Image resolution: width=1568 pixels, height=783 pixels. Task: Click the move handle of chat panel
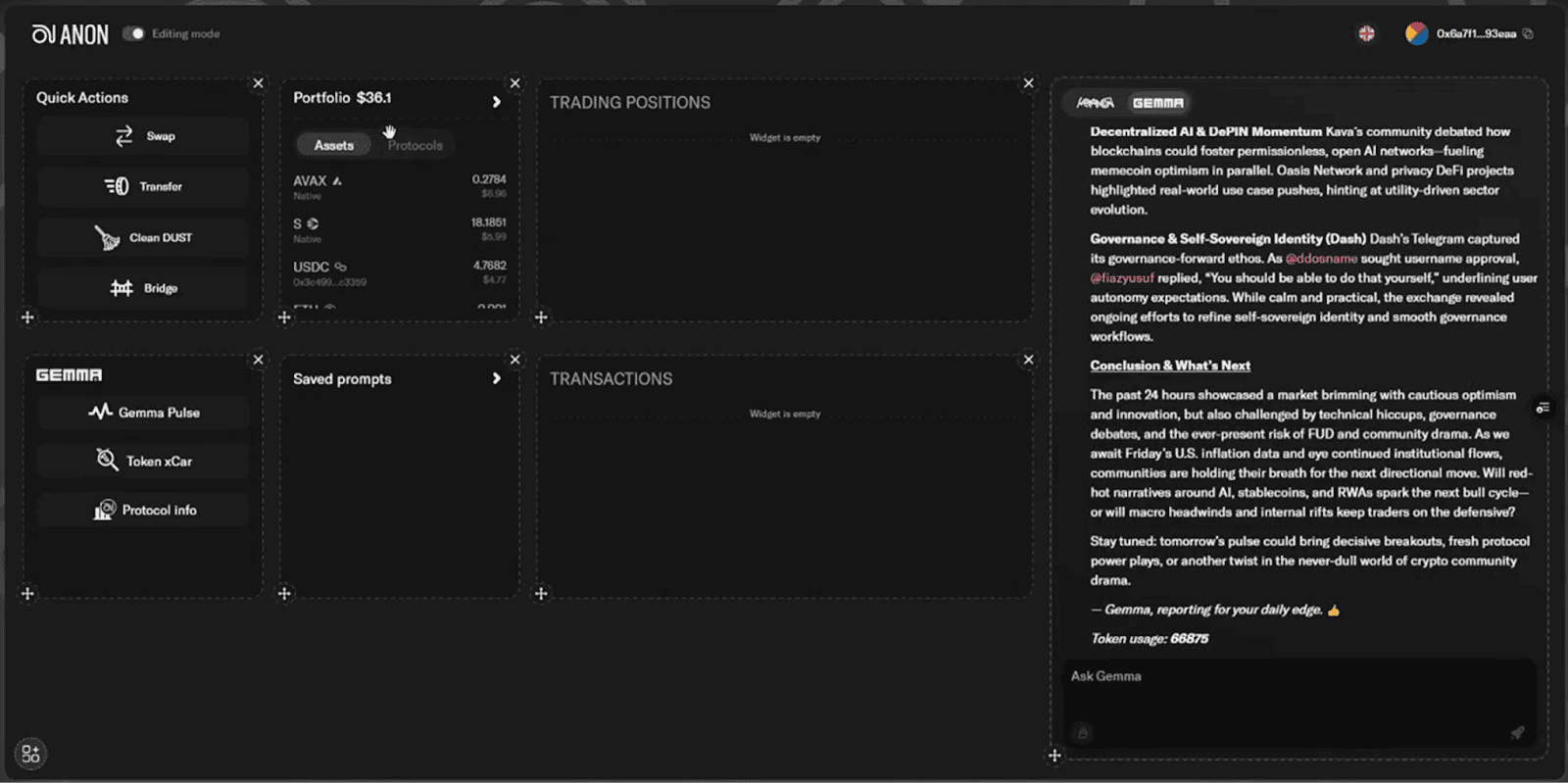click(1054, 756)
